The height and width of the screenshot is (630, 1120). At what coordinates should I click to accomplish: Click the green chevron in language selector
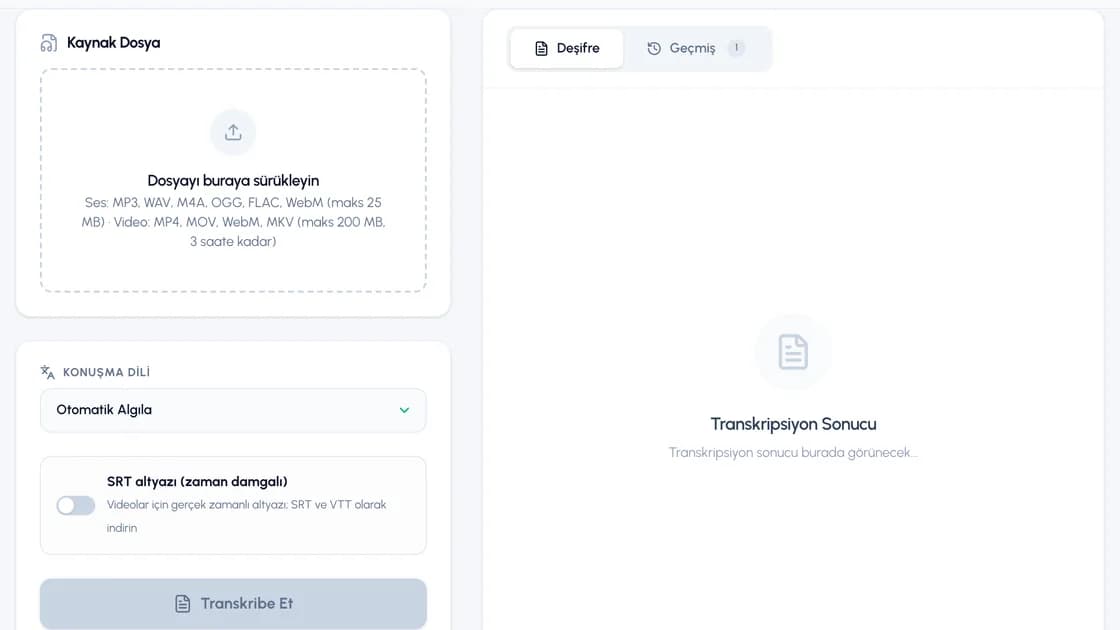coord(404,410)
